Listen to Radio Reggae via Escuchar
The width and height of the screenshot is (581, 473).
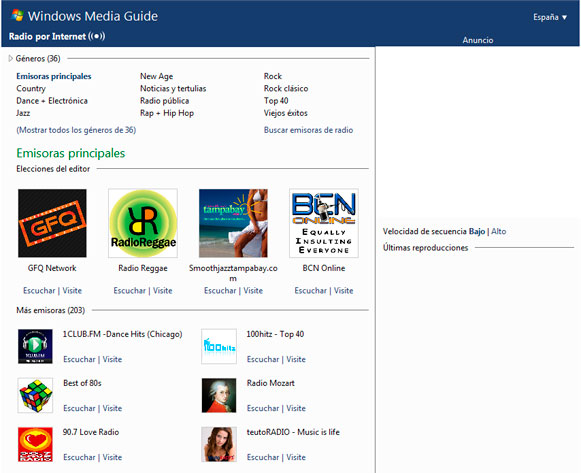coord(129,291)
